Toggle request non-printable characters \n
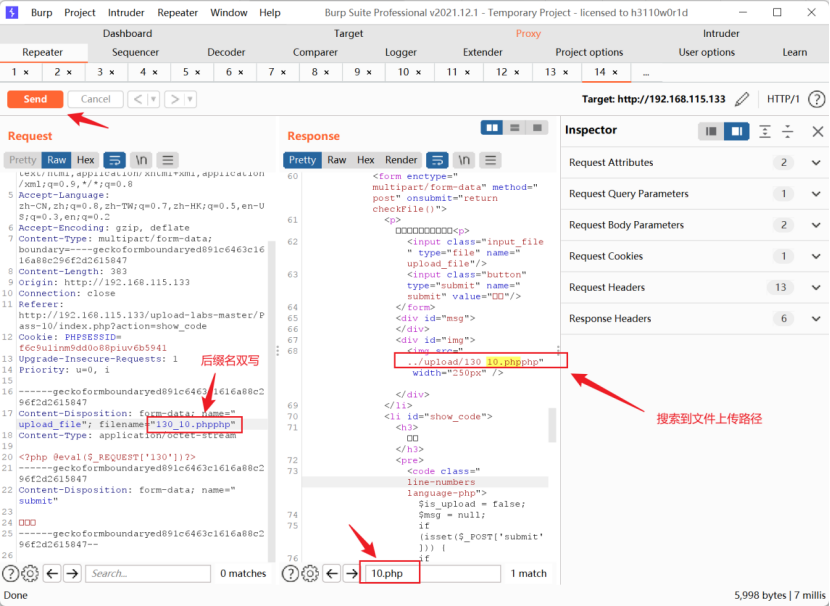The height and width of the screenshot is (606, 830). (x=141, y=160)
